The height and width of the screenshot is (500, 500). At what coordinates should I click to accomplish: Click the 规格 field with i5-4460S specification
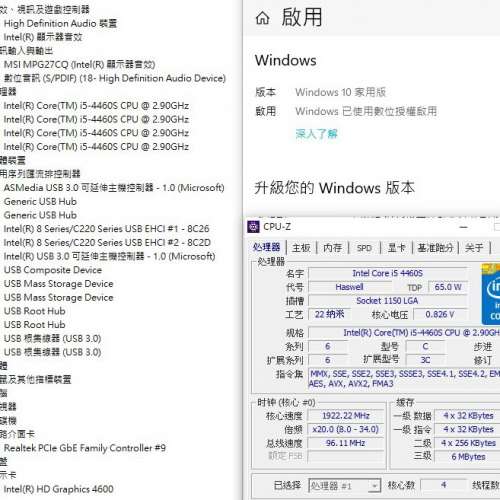pyautogui.click(x=405, y=333)
